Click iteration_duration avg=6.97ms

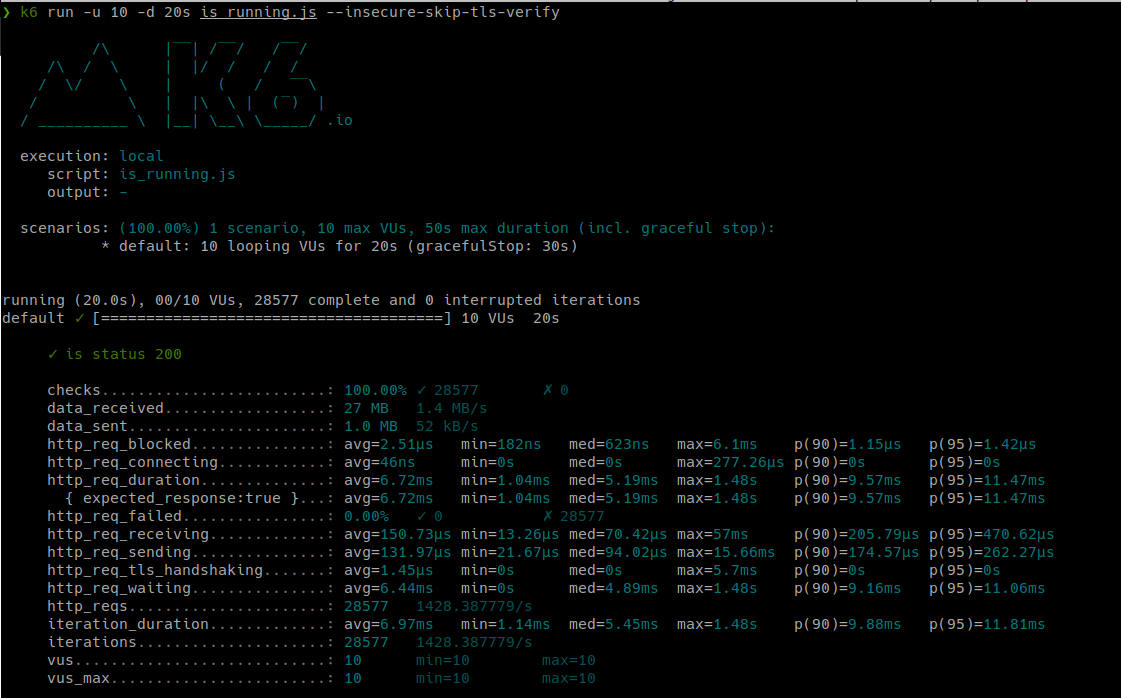click(x=388, y=624)
